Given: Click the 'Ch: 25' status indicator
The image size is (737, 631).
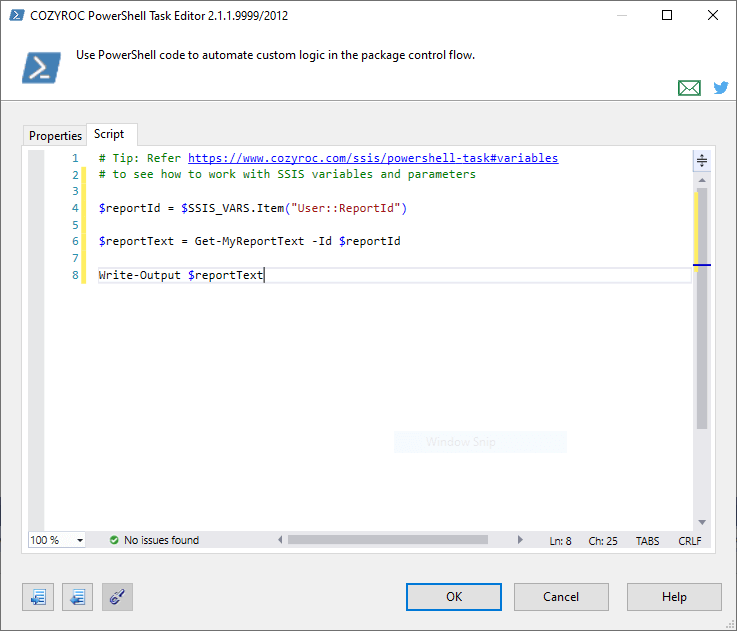Looking at the screenshot, I should click(x=603, y=541).
